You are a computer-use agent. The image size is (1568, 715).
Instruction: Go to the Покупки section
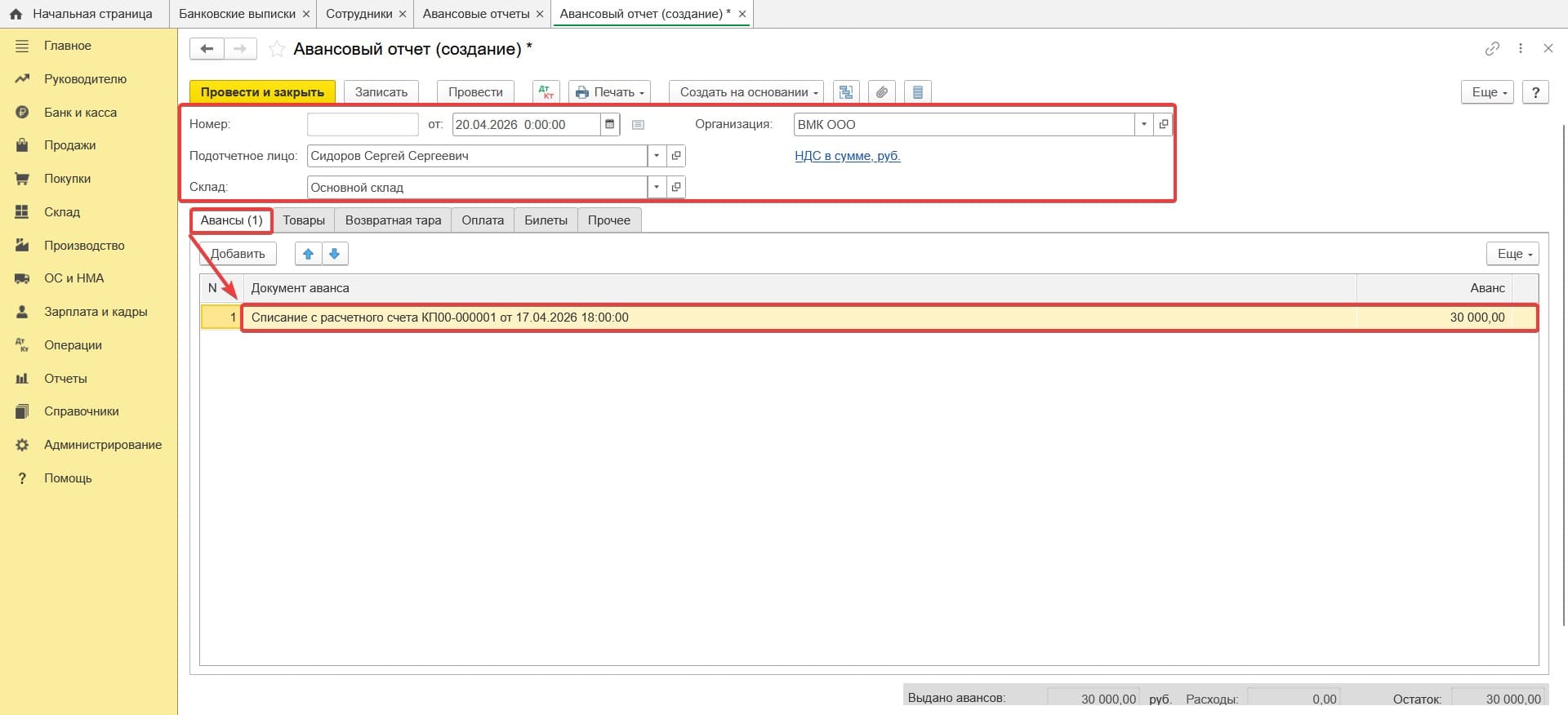67,179
